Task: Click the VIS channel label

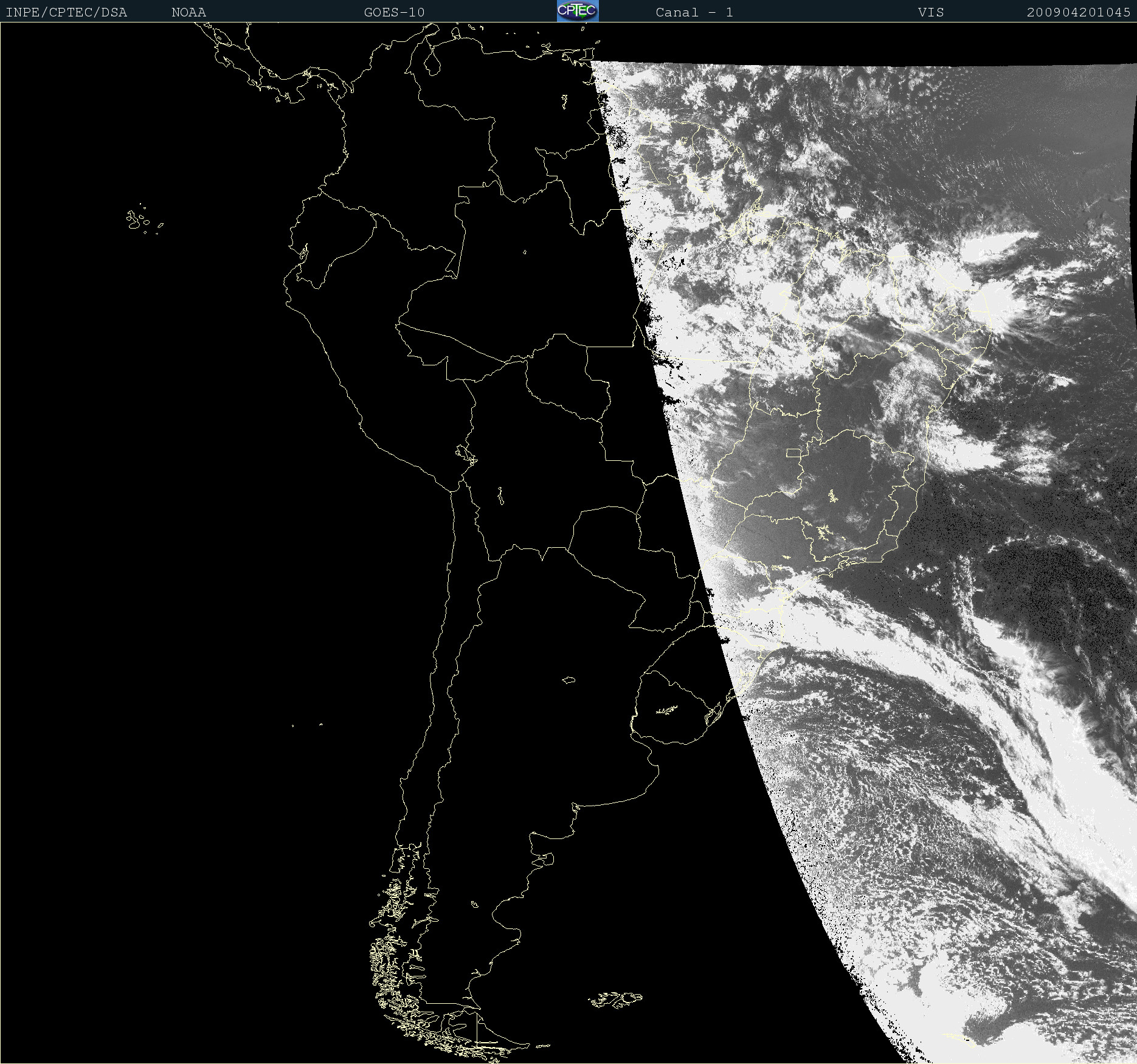Action: (931, 12)
